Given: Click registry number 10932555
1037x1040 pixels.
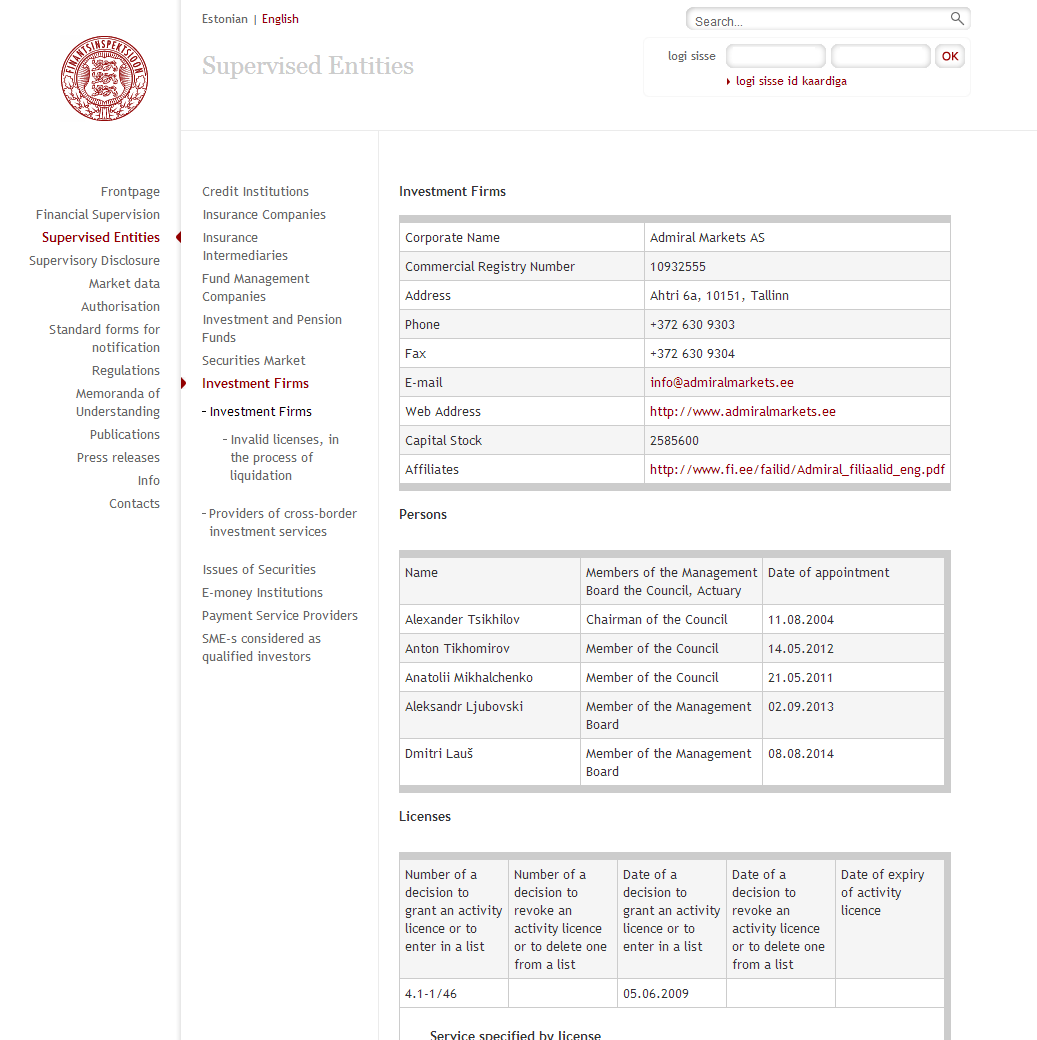Looking at the screenshot, I should pos(677,267).
